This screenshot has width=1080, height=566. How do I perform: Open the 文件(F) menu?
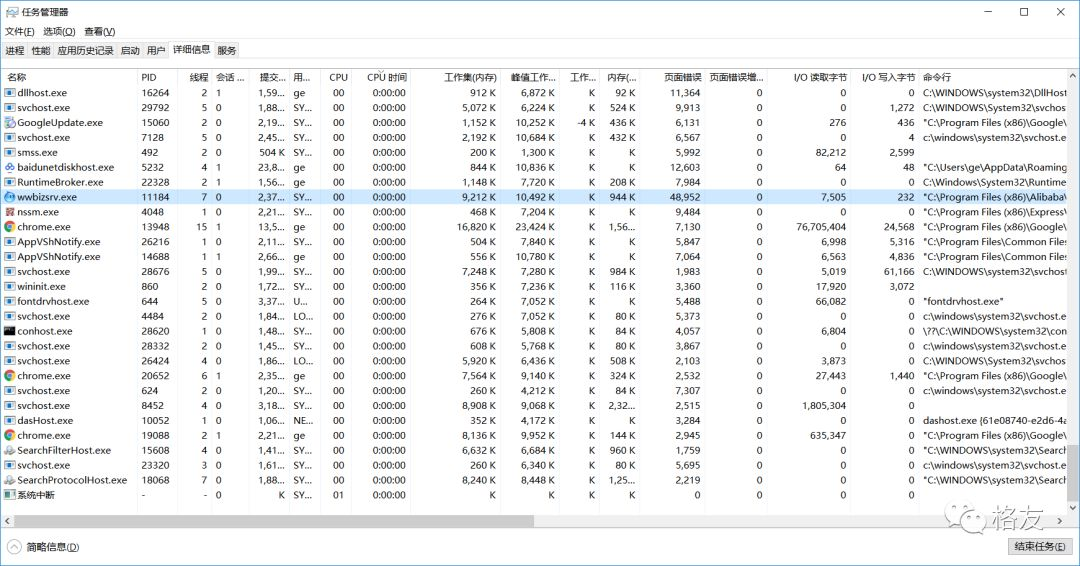[19, 32]
